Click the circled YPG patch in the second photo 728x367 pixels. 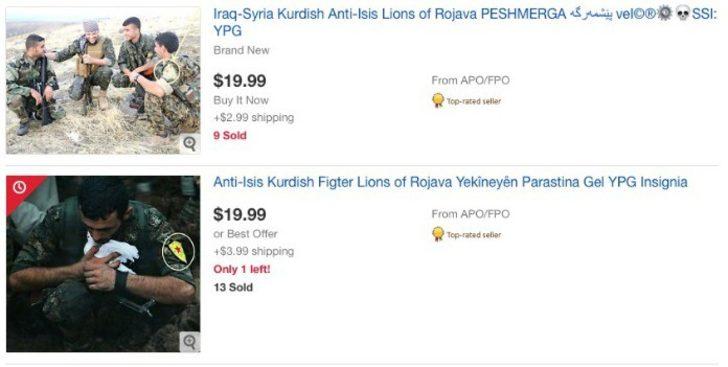point(178,253)
